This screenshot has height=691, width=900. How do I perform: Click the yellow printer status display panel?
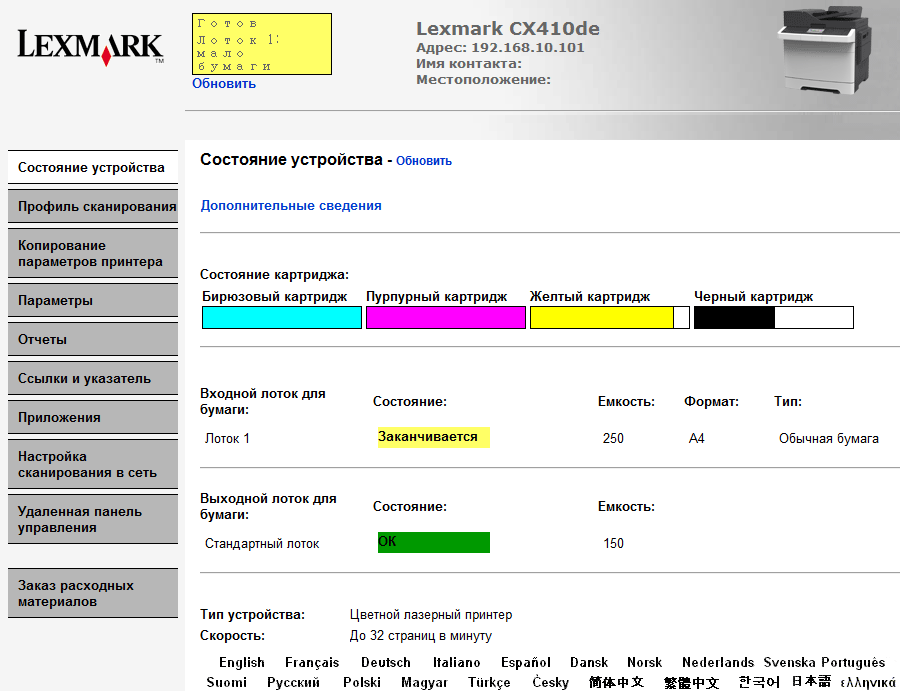coord(262,44)
